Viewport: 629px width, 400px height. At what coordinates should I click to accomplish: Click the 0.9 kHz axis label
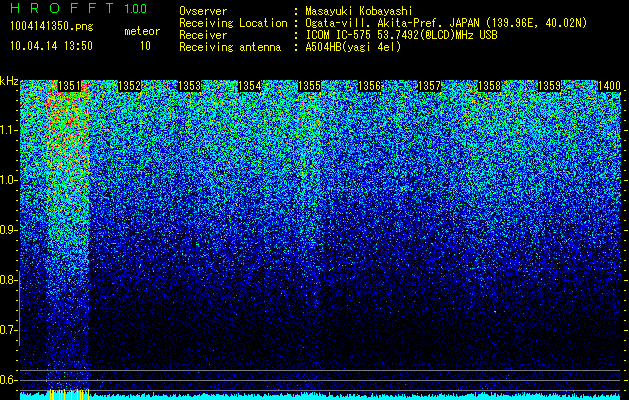(8, 230)
